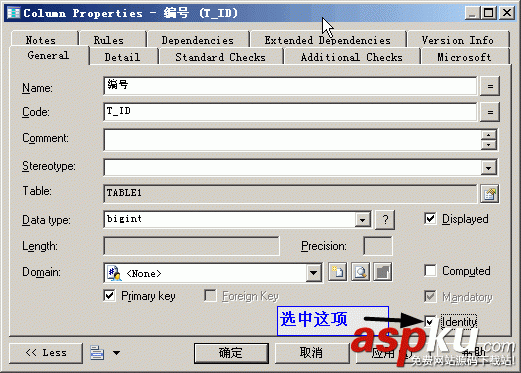Click Comment scroll down arrow
The height and width of the screenshot is (373, 521).
tap(489, 145)
